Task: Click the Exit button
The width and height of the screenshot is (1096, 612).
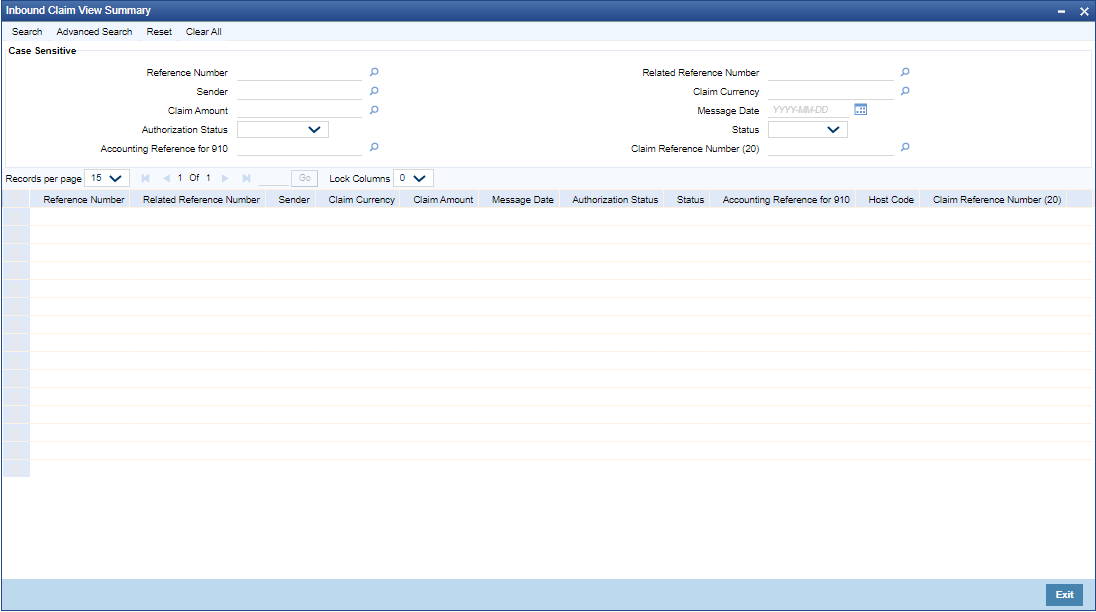Action: click(1064, 595)
